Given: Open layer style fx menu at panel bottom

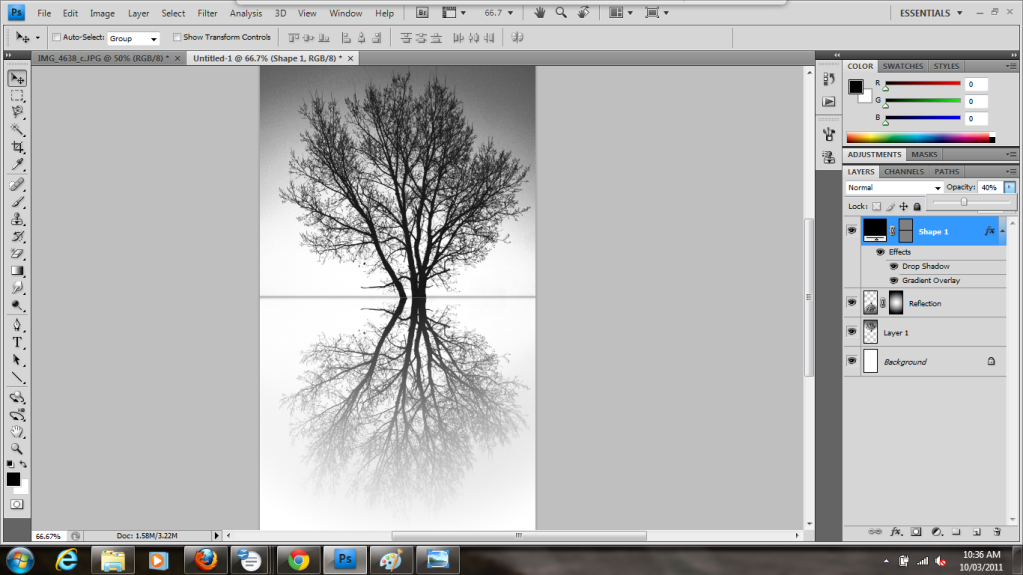Looking at the screenshot, I should [x=896, y=532].
